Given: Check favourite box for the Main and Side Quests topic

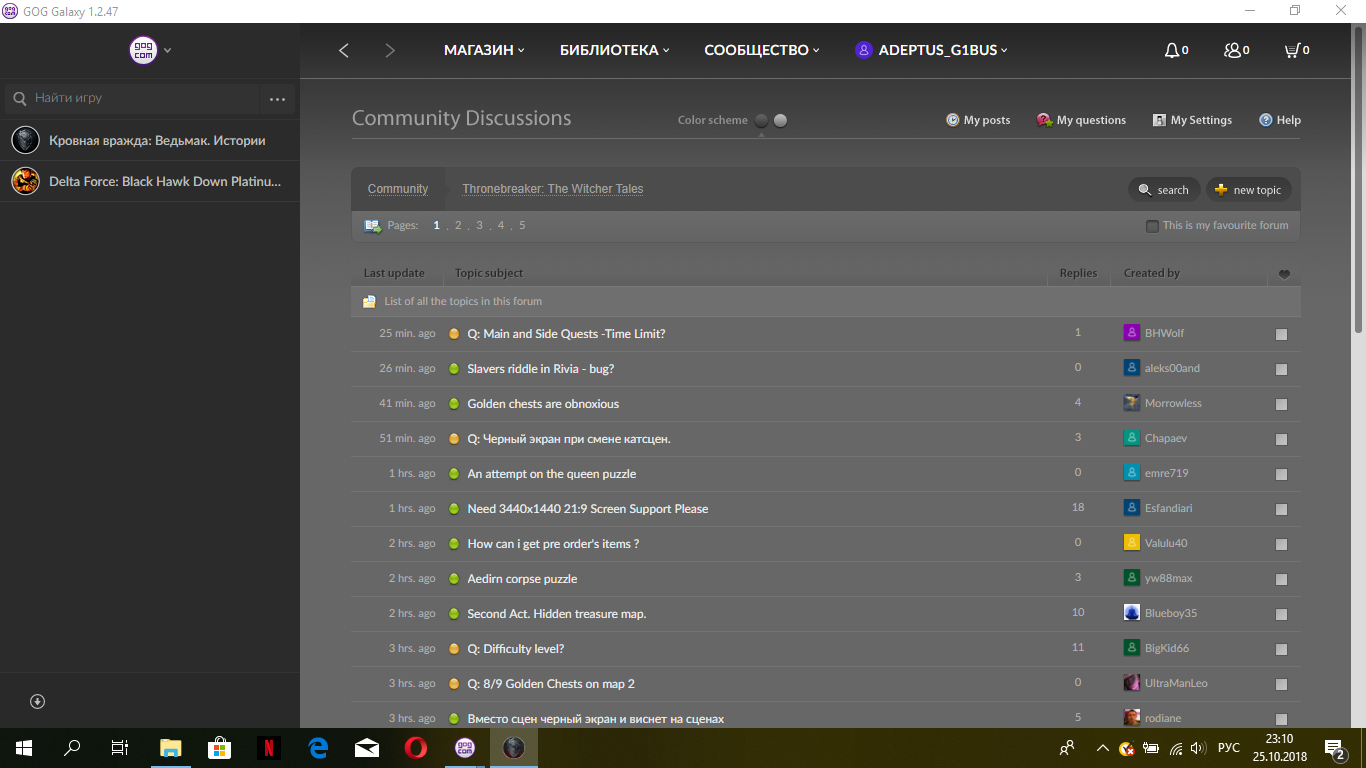Looking at the screenshot, I should coord(1282,334).
